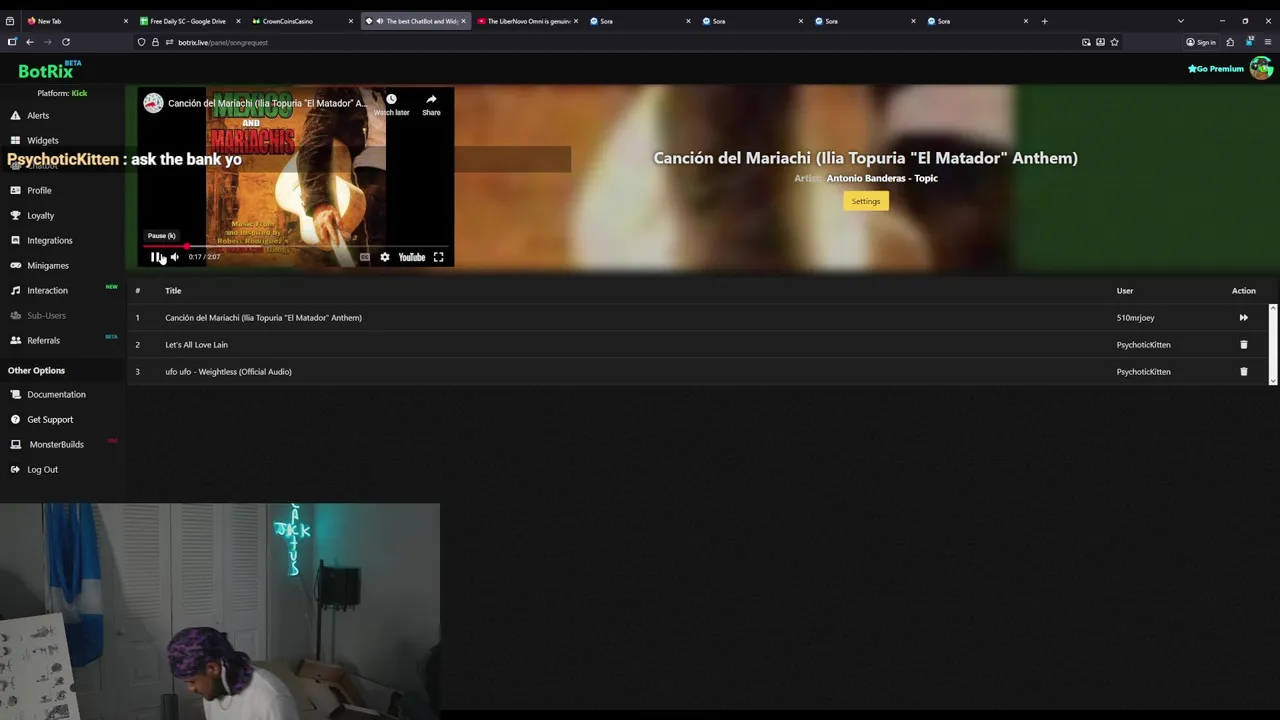Click the Referrals people icon
Image resolution: width=1280 pixels, height=720 pixels.
16,340
